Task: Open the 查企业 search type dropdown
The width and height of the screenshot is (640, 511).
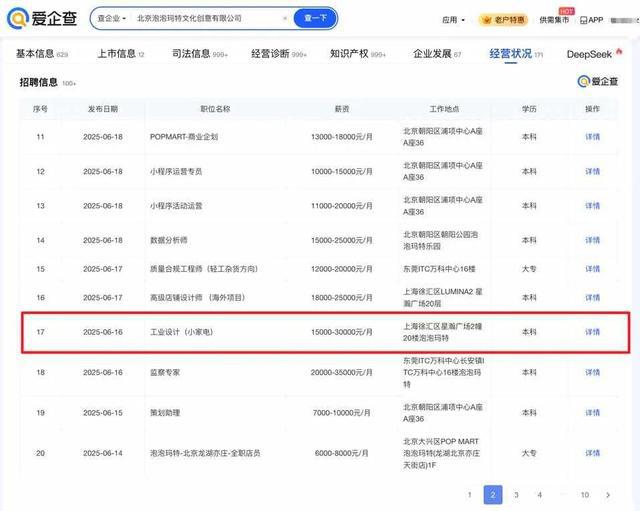Action: tap(111, 18)
